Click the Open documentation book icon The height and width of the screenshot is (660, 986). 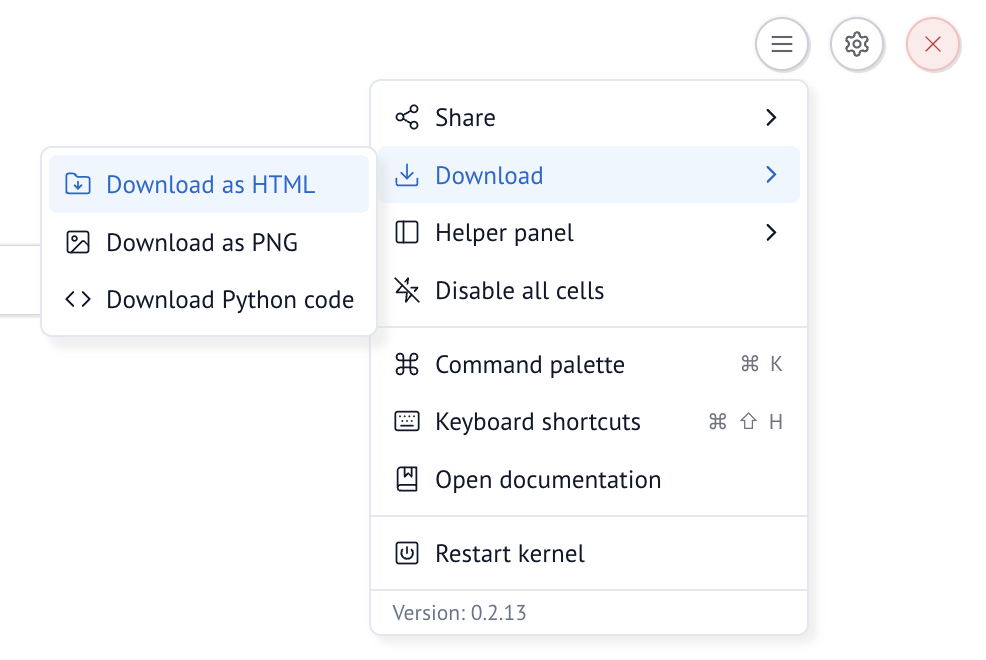[407, 480]
